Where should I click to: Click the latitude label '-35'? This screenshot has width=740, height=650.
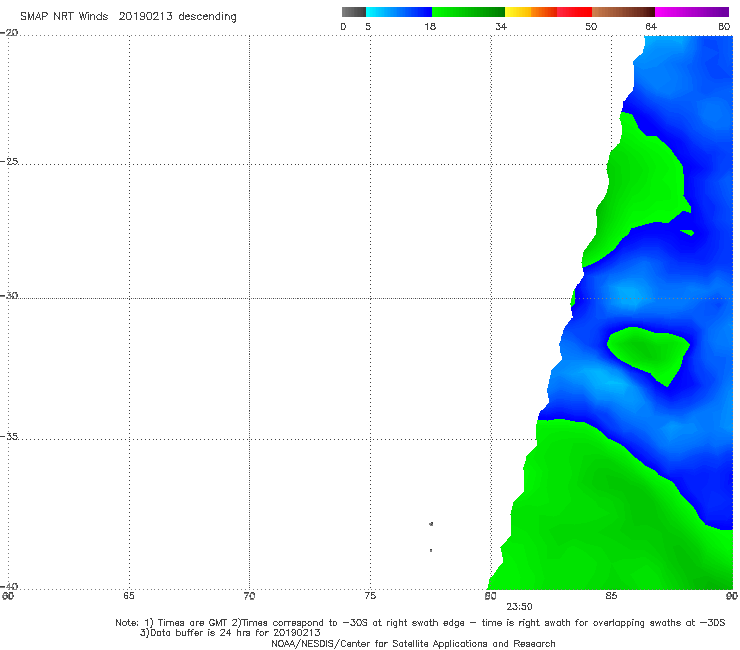(9, 436)
